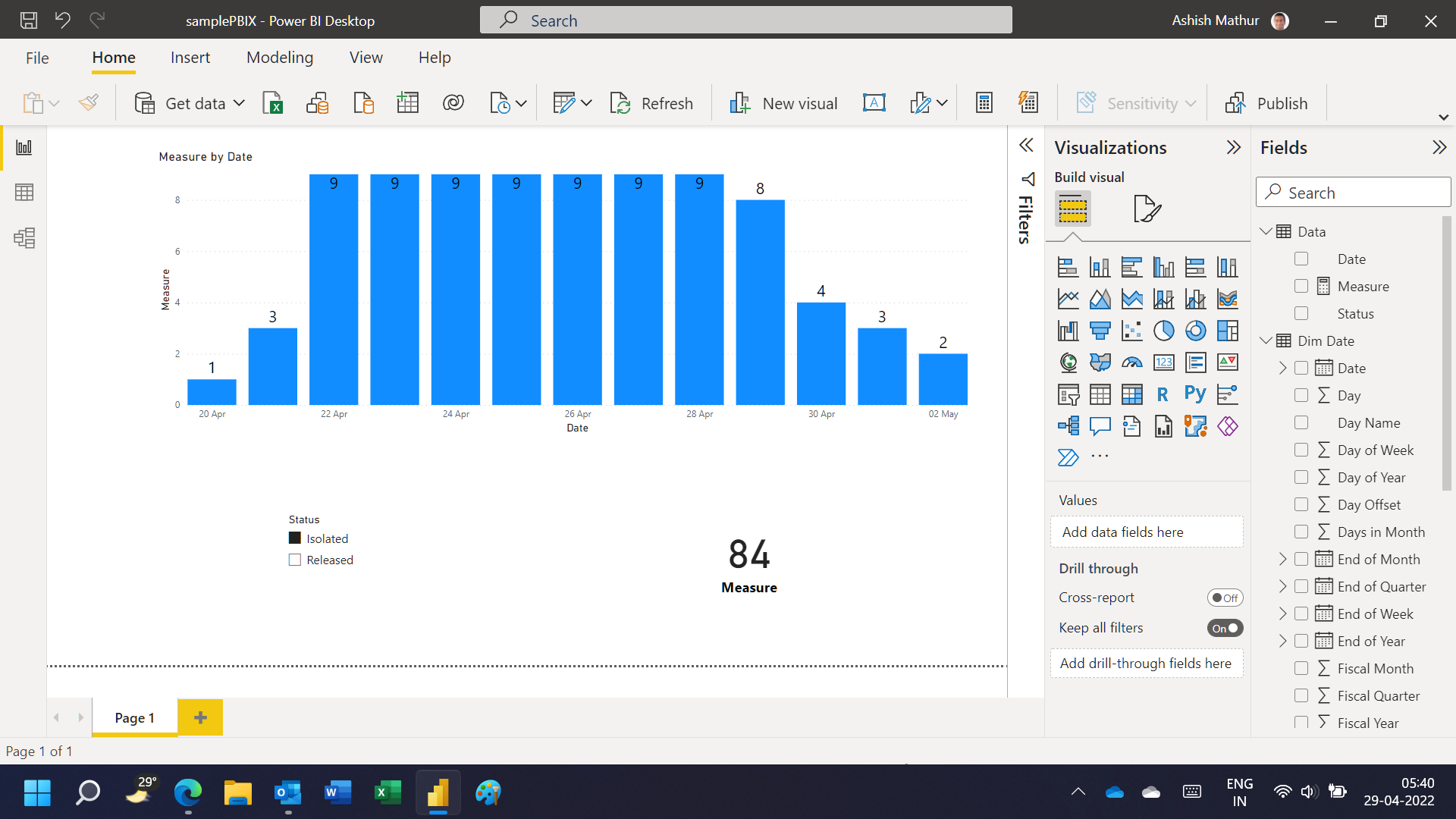Expand the Dim Date Date hierarchy
This screenshot has height=819, width=1456.
pyautogui.click(x=1282, y=369)
